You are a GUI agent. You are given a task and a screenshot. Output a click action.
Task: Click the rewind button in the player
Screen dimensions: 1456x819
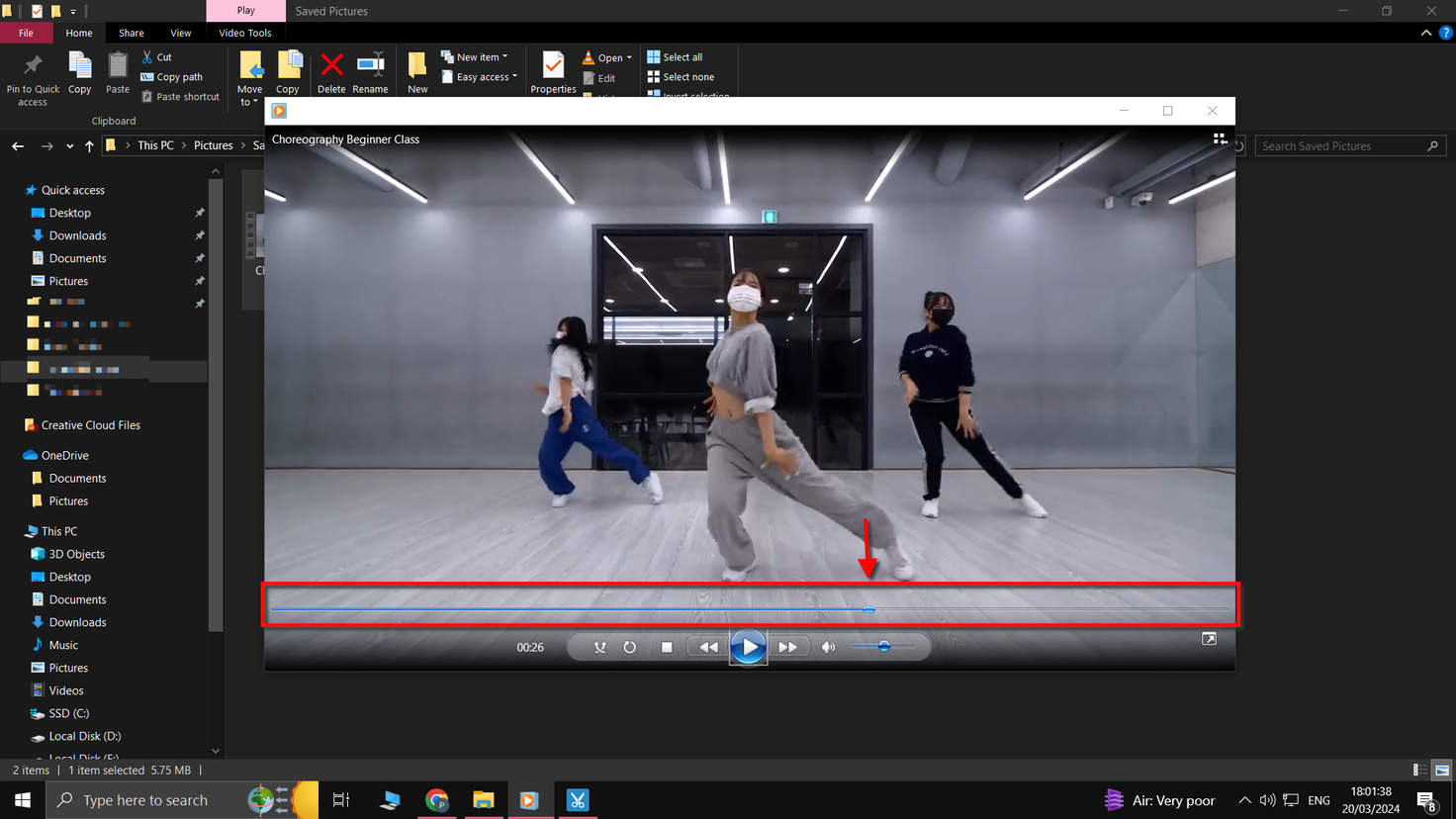(x=709, y=647)
